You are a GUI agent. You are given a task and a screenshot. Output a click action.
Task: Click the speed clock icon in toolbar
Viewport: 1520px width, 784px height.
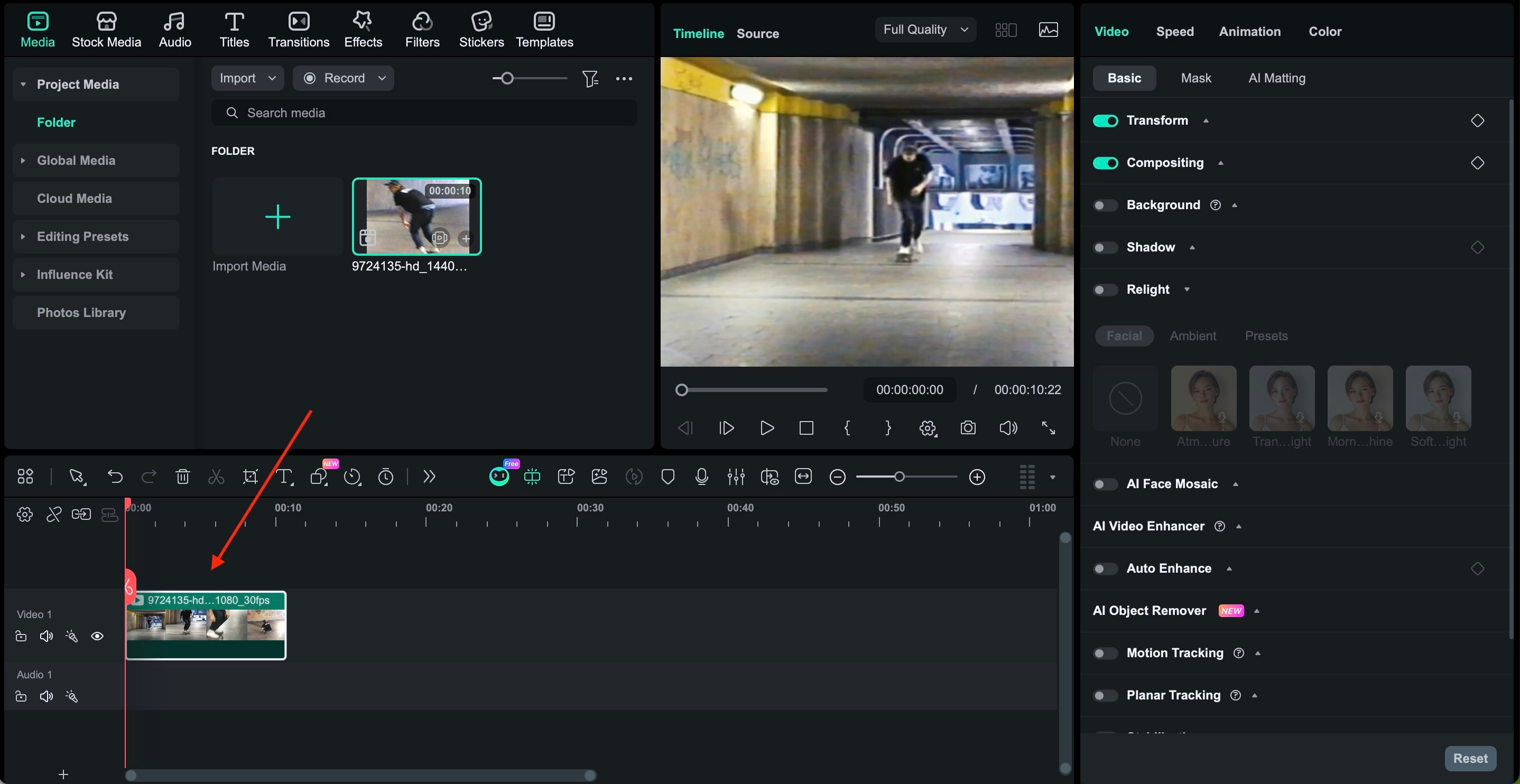[x=353, y=477]
